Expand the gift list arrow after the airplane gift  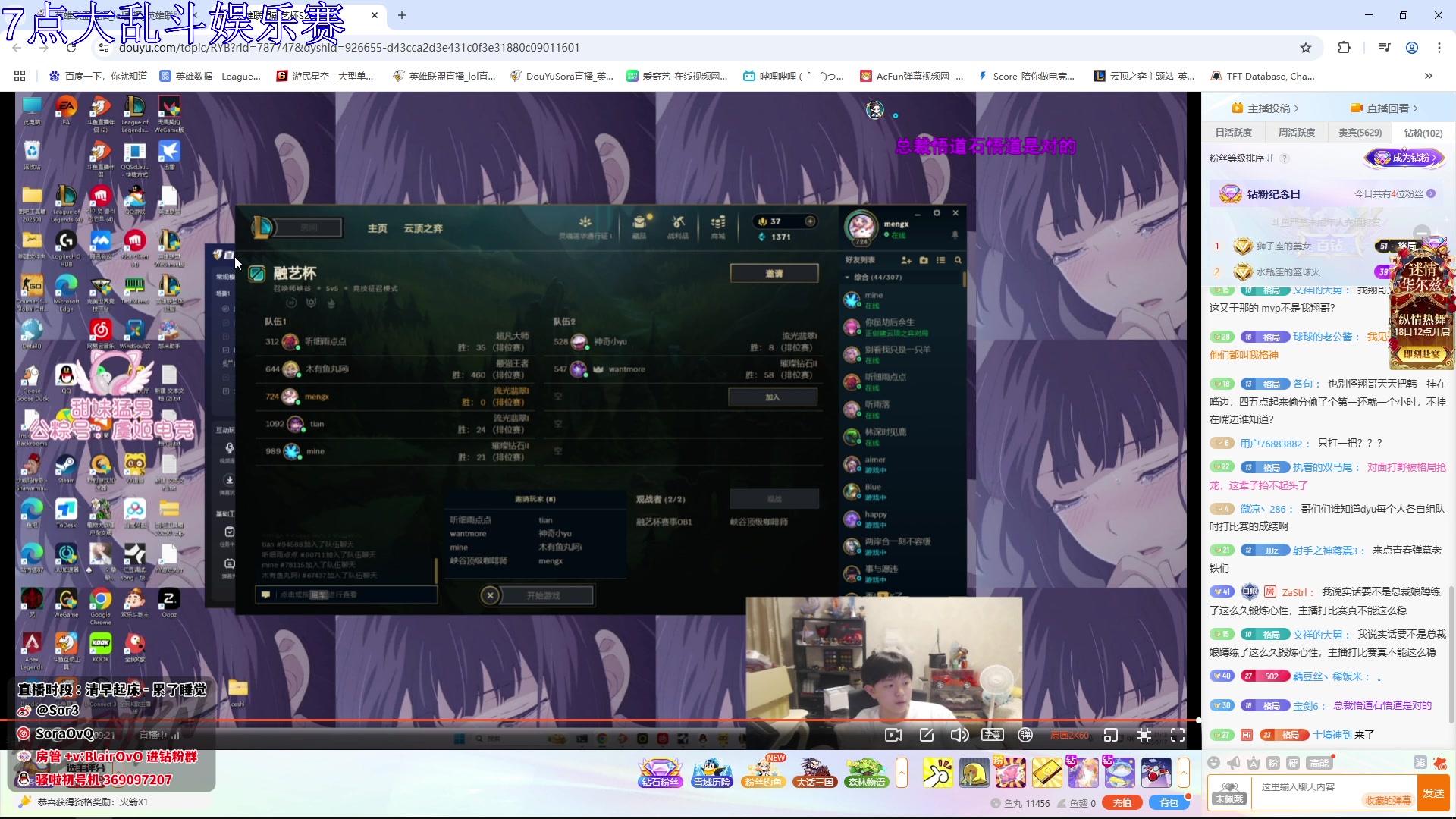(1184, 773)
